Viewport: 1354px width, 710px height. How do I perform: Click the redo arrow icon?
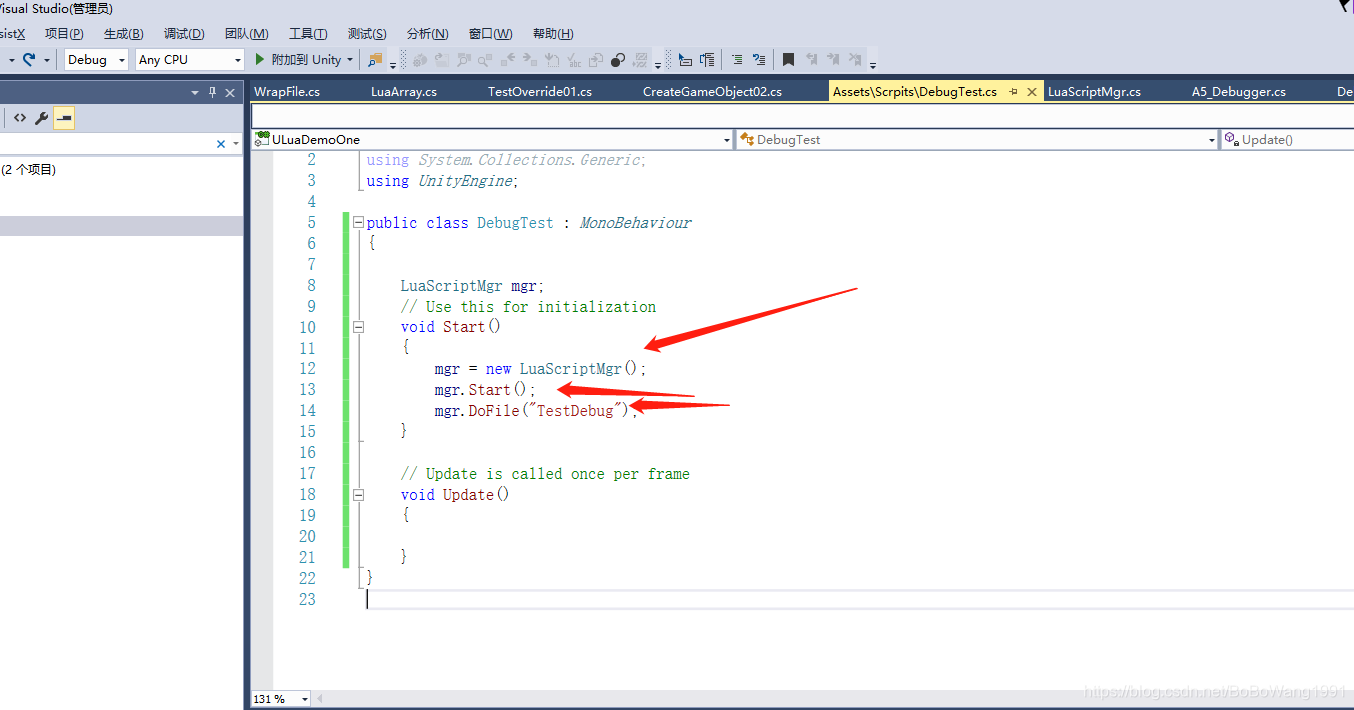click(29, 59)
